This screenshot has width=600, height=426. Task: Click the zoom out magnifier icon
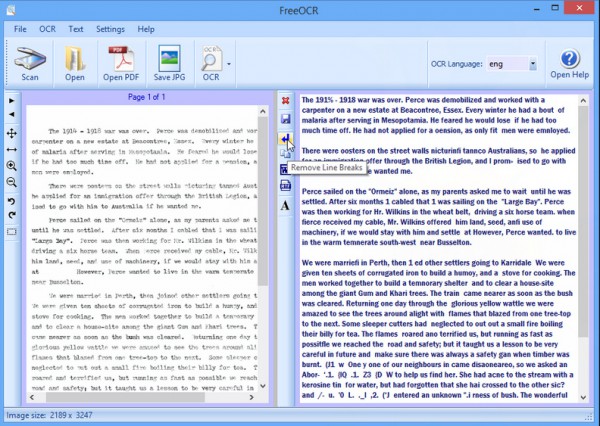pos(11,183)
